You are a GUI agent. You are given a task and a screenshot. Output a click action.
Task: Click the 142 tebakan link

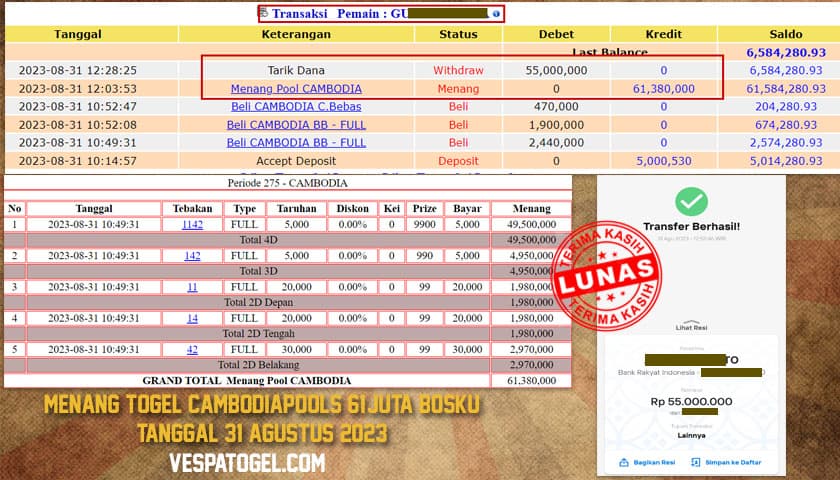point(192,256)
